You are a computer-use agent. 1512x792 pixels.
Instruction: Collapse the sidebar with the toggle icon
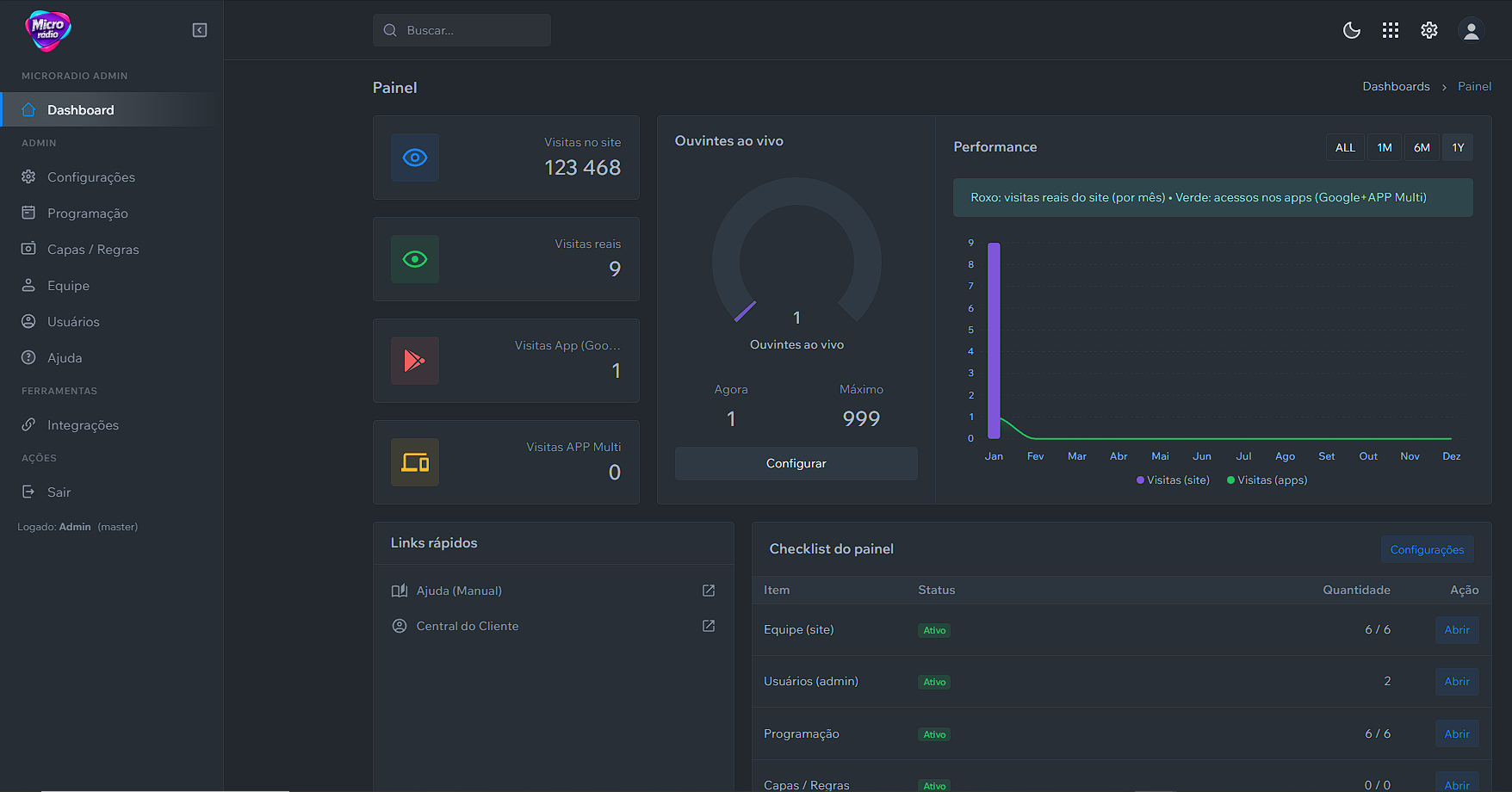[x=200, y=30]
